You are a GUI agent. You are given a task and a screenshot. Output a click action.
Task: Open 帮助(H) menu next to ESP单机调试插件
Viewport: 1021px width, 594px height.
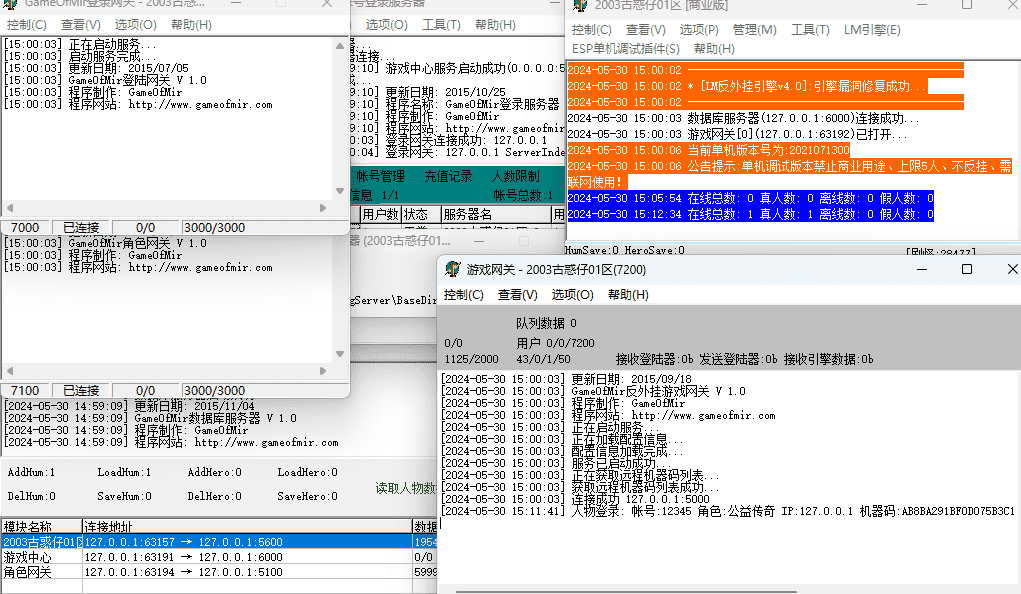point(714,49)
